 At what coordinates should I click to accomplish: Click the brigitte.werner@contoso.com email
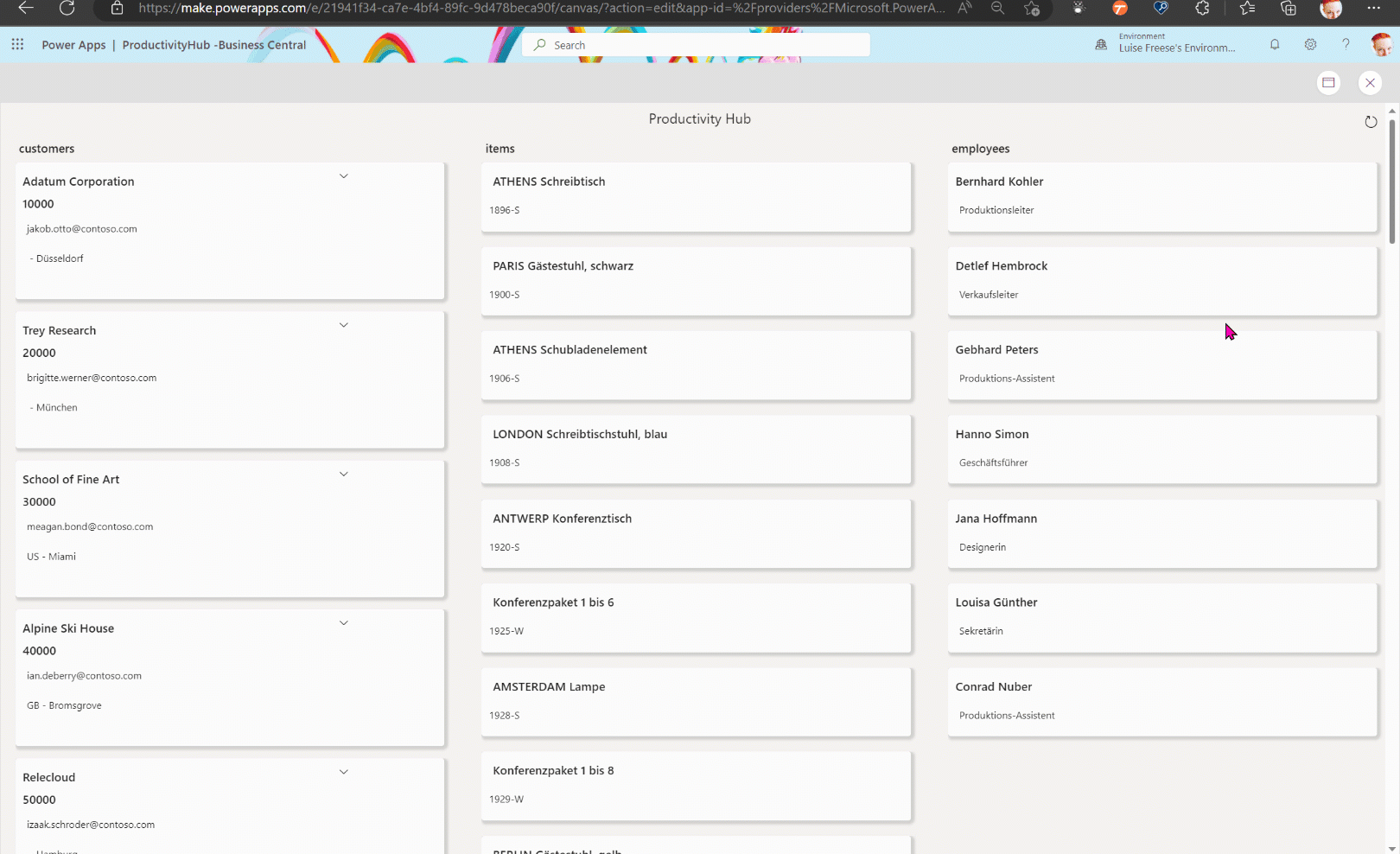(92, 378)
